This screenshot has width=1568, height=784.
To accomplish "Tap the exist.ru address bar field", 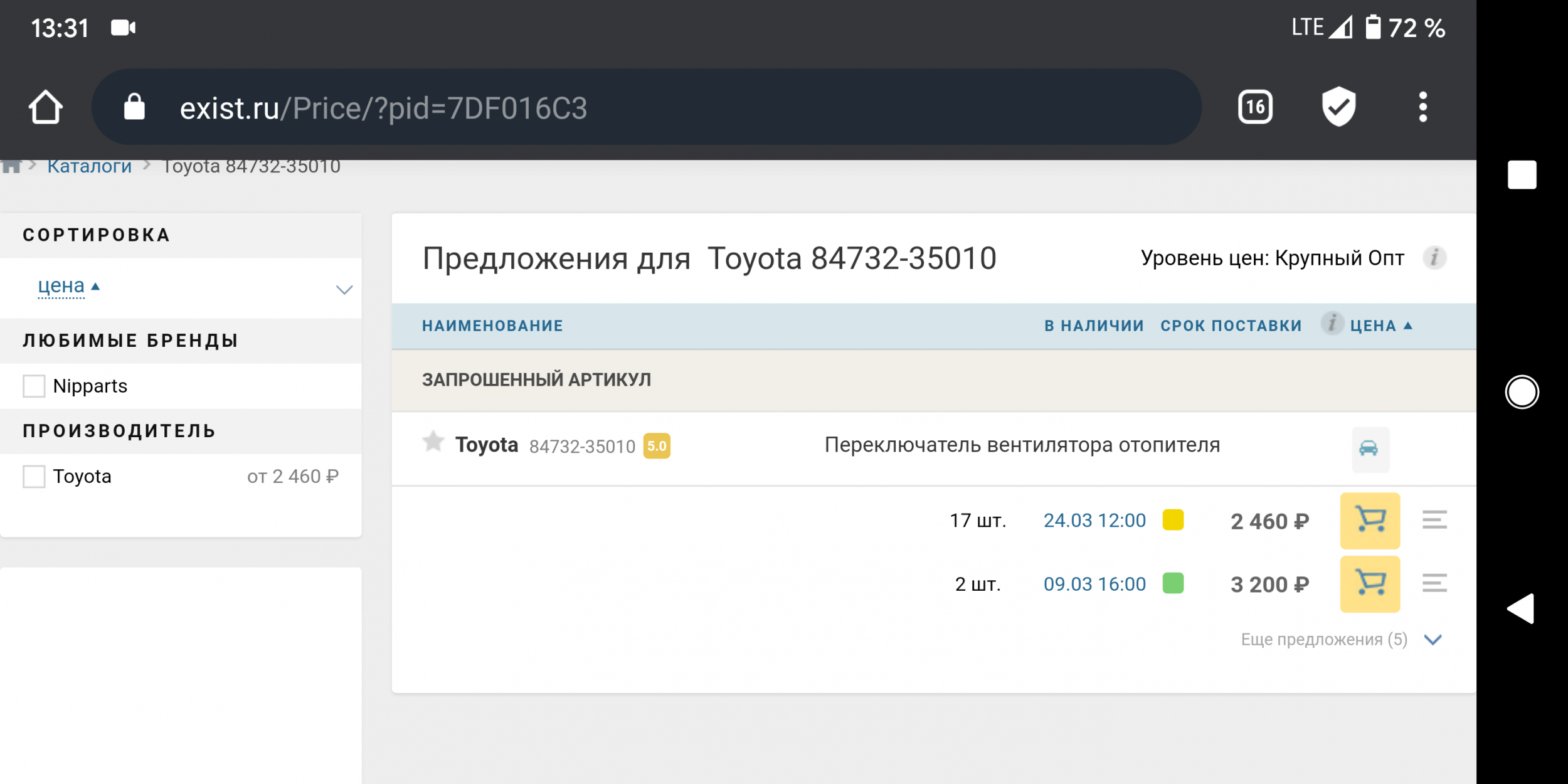I will (646, 107).
